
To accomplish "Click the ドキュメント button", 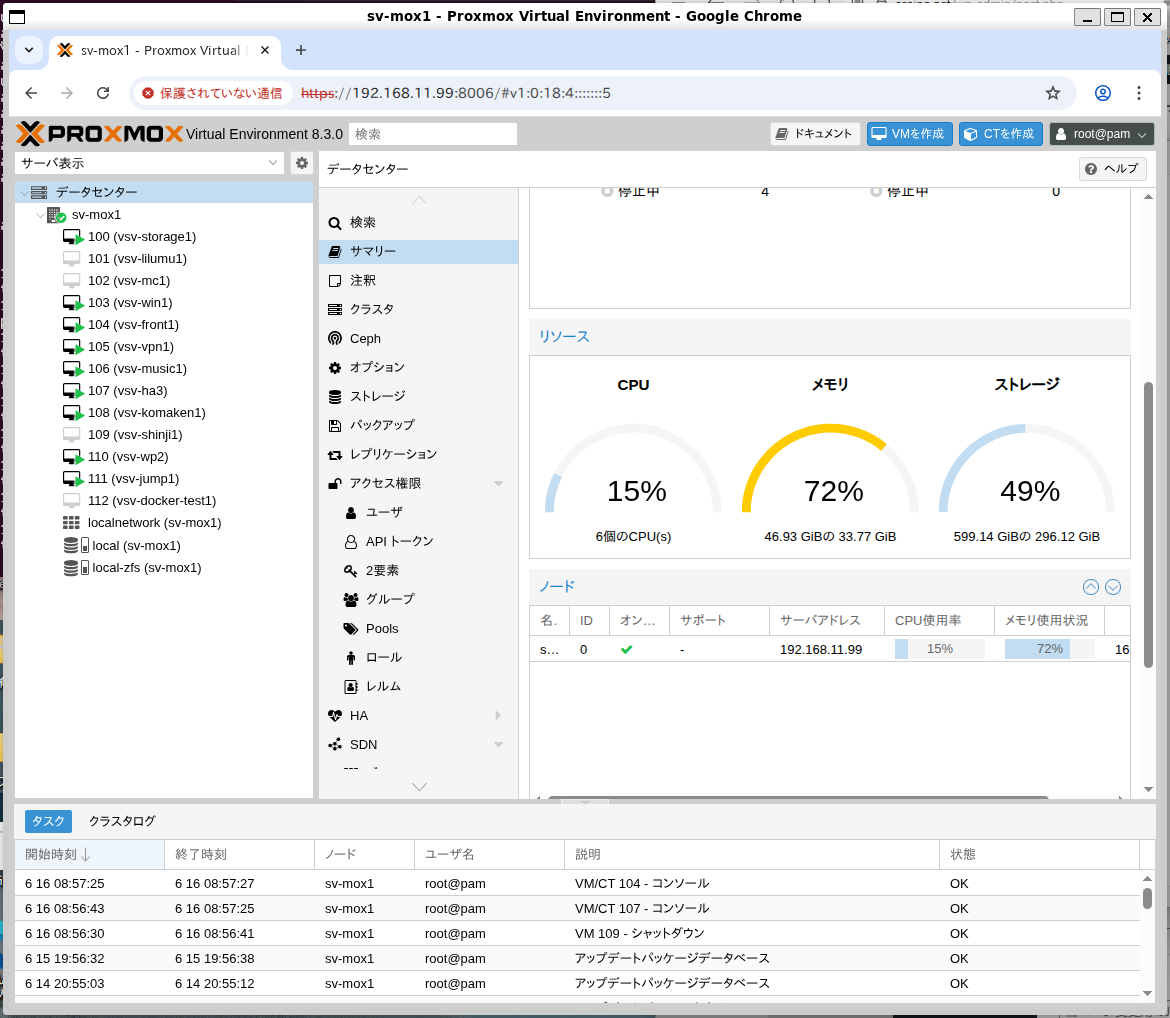I will pos(815,134).
